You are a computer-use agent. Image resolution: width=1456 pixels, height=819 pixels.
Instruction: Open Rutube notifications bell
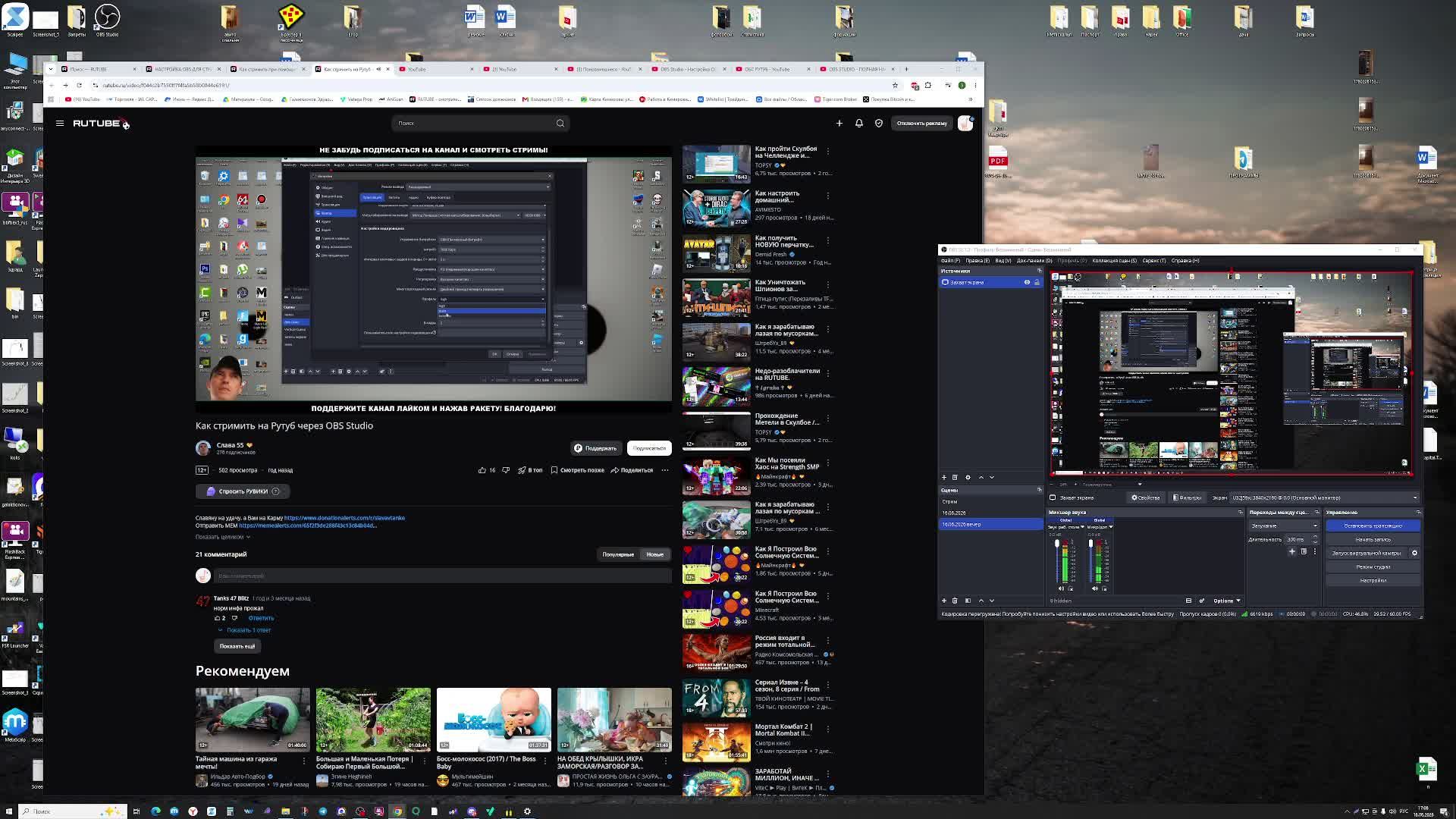point(859,123)
